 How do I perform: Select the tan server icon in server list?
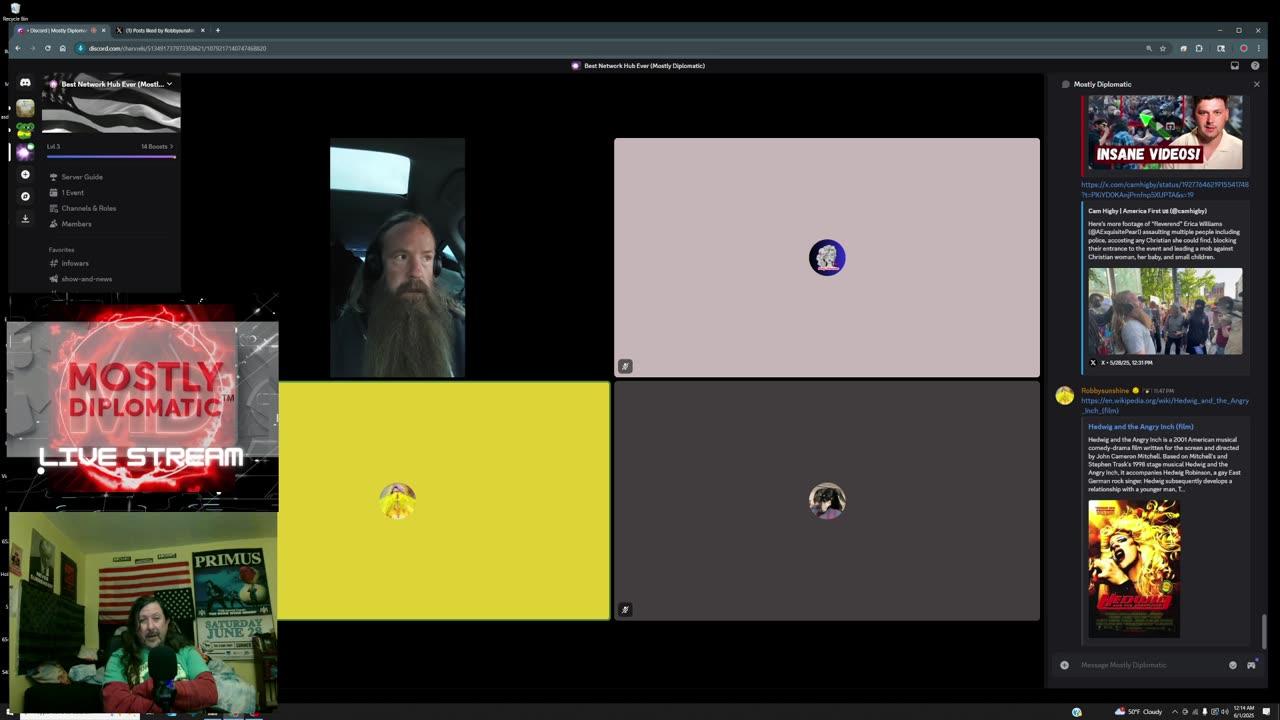pyautogui.click(x=25, y=108)
